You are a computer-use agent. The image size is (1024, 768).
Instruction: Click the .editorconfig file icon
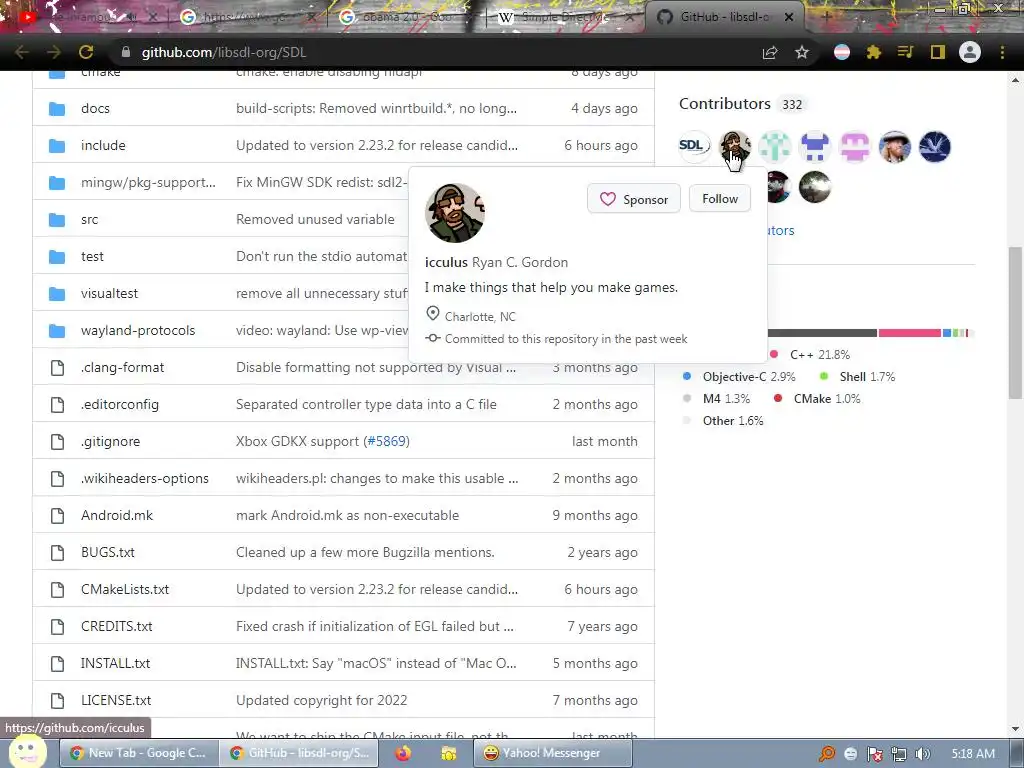(x=57, y=405)
